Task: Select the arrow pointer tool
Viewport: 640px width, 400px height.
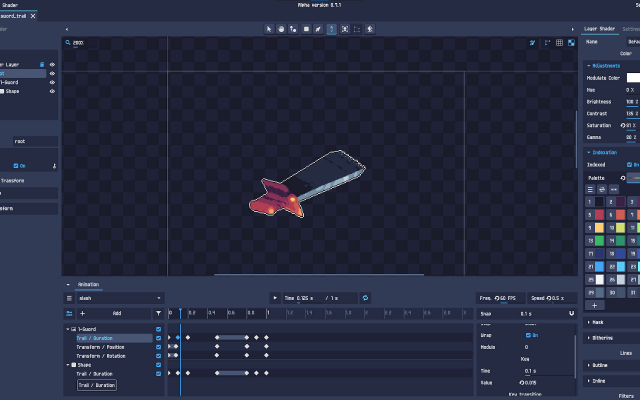Action: coord(269,29)
